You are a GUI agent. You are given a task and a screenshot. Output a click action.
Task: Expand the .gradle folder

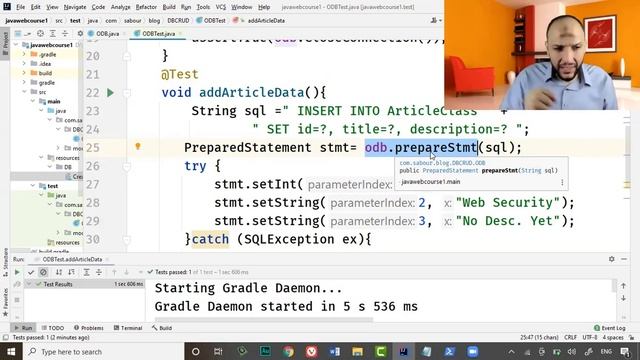[24, 54]
